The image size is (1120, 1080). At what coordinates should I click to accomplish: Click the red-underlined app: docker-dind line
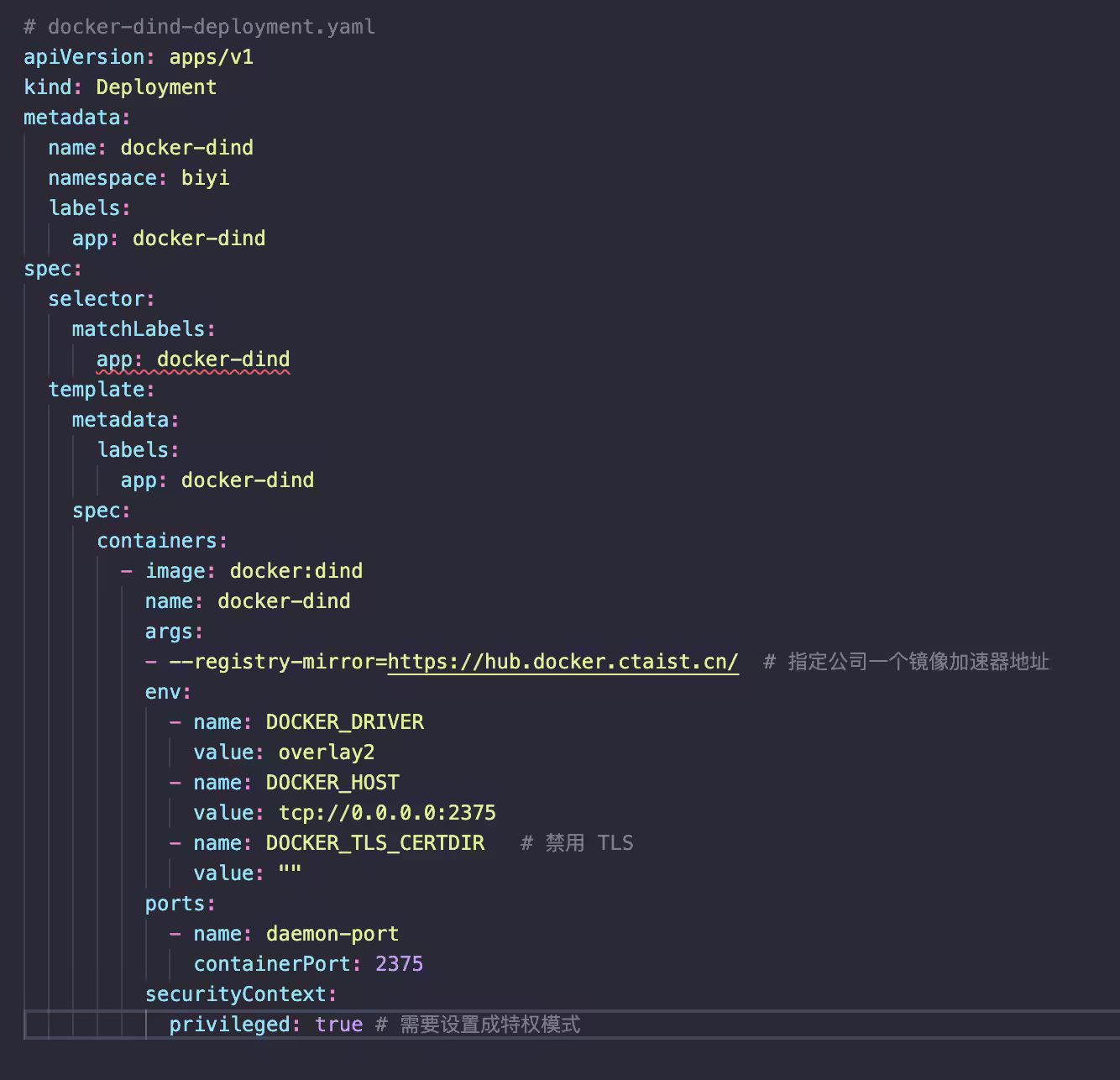tap(193, 359)
